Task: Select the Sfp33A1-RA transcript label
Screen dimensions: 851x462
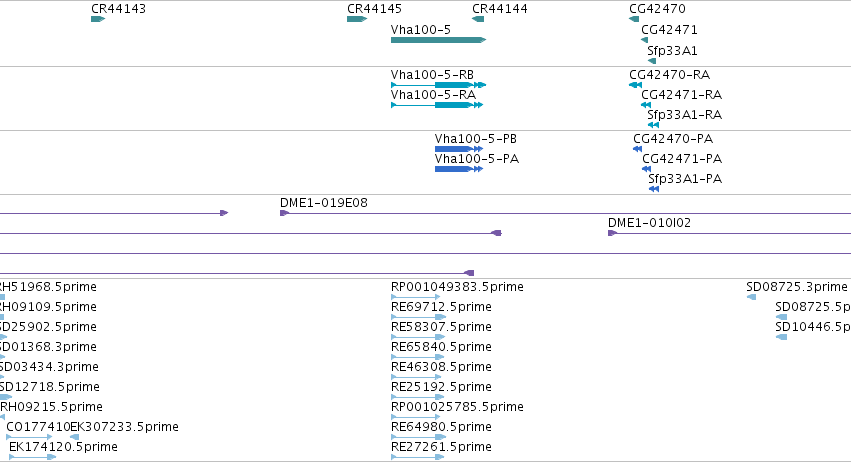Action: [684, 115]
